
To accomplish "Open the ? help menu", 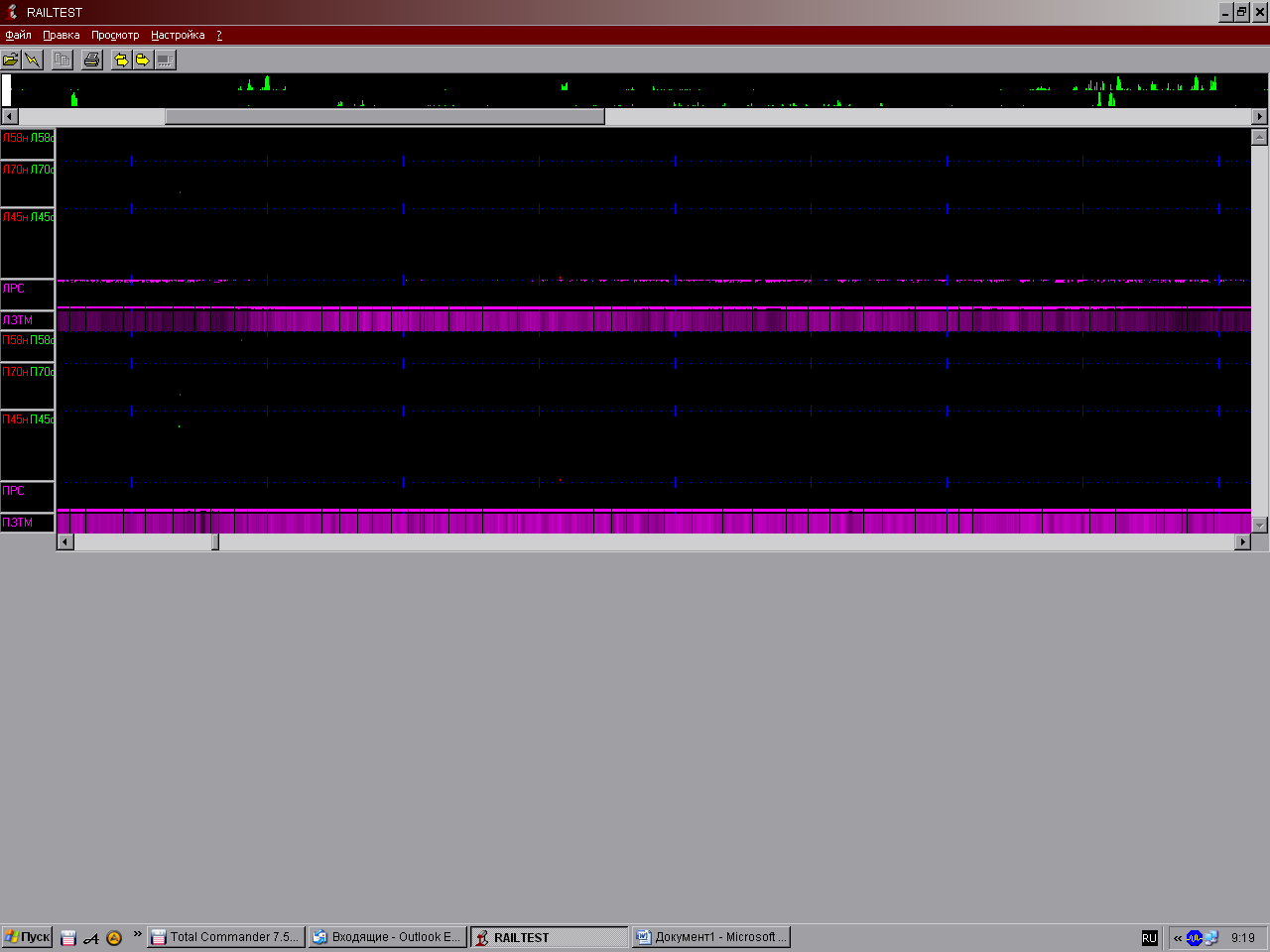I will [219, 35].
